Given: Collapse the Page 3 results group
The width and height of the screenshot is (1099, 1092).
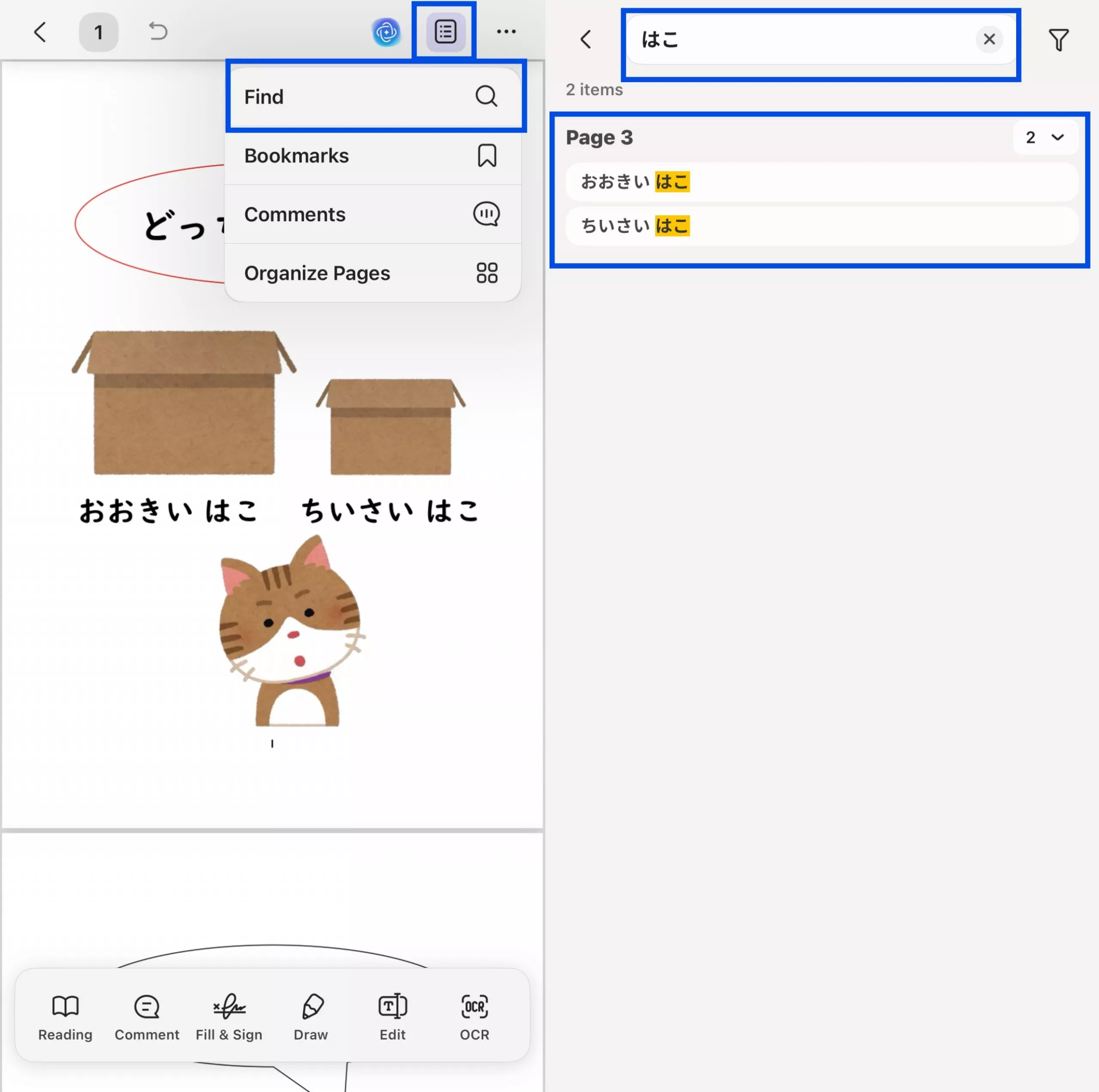Looking at the screenshot, I should pyautogui.click(x=1045, y=137).
